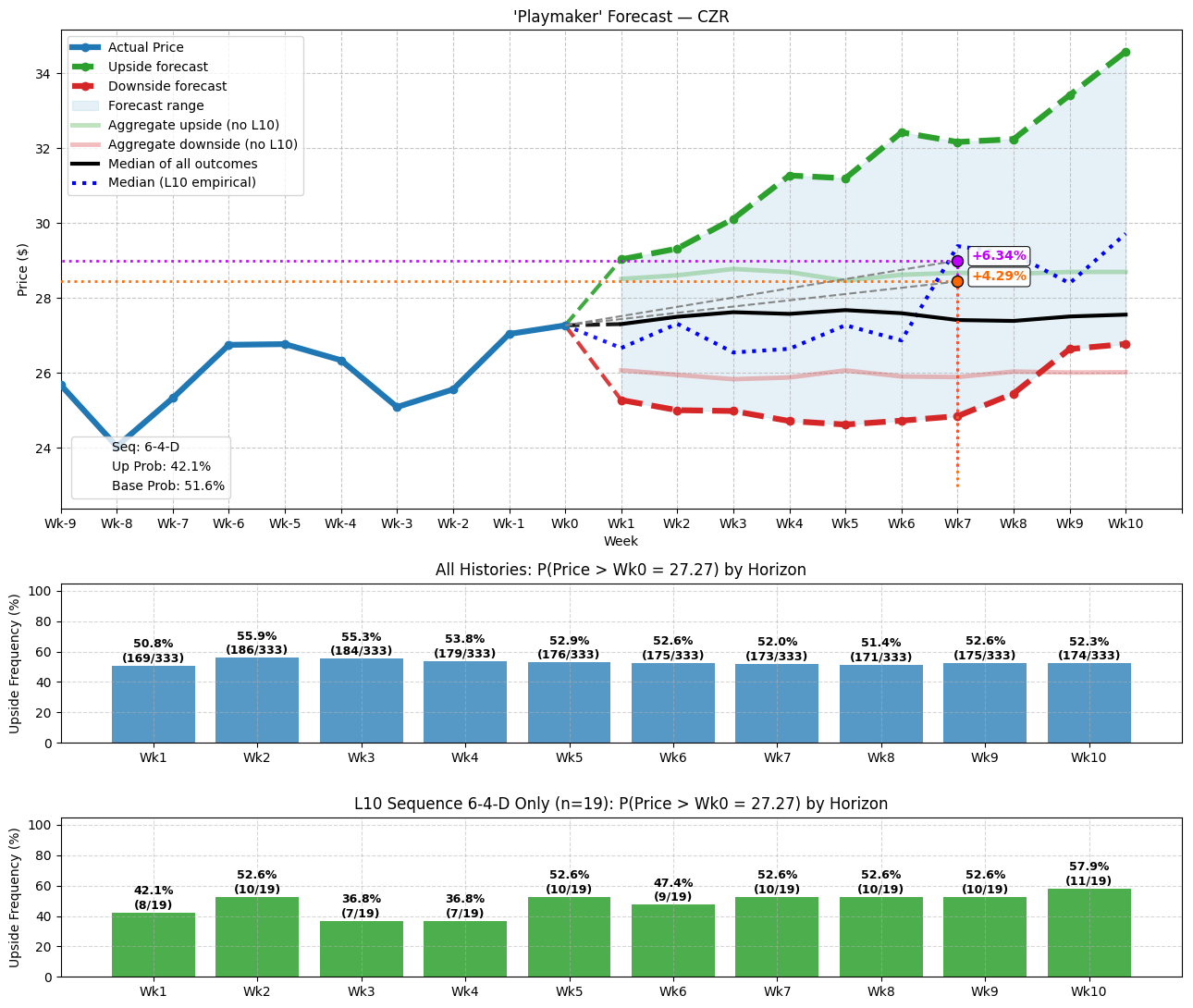The height and width of the screenshot is (1008, 1193).
Task: Click the Wk3 bar in L10 Sequence chart
Action: click(361, 949)
